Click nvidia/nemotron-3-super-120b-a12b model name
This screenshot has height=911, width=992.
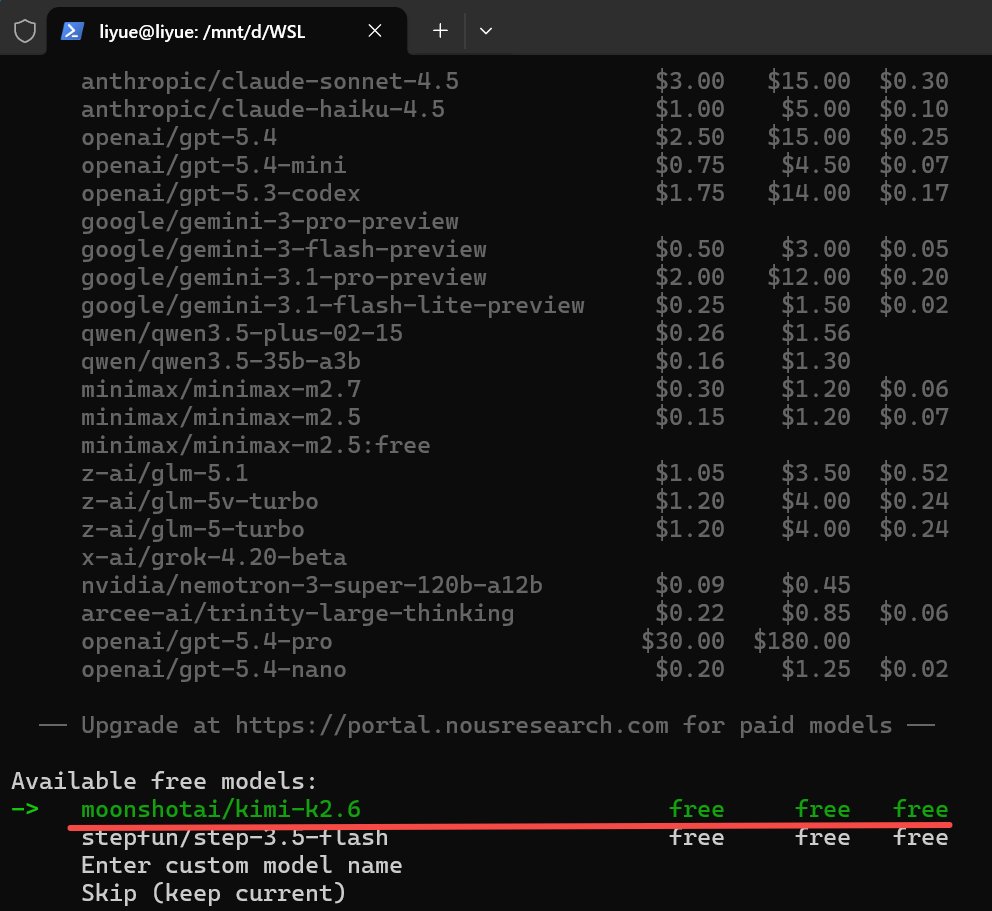pos(312,585)
